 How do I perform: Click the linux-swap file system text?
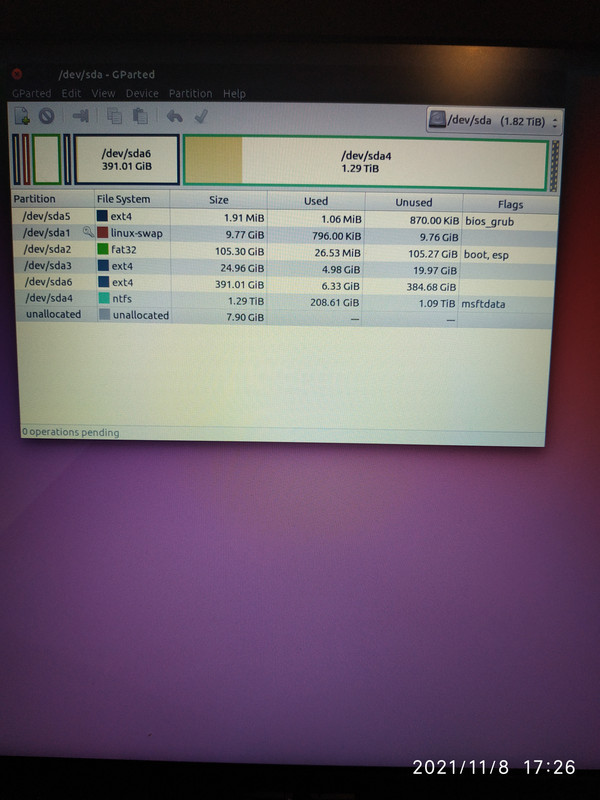[136, 233]
